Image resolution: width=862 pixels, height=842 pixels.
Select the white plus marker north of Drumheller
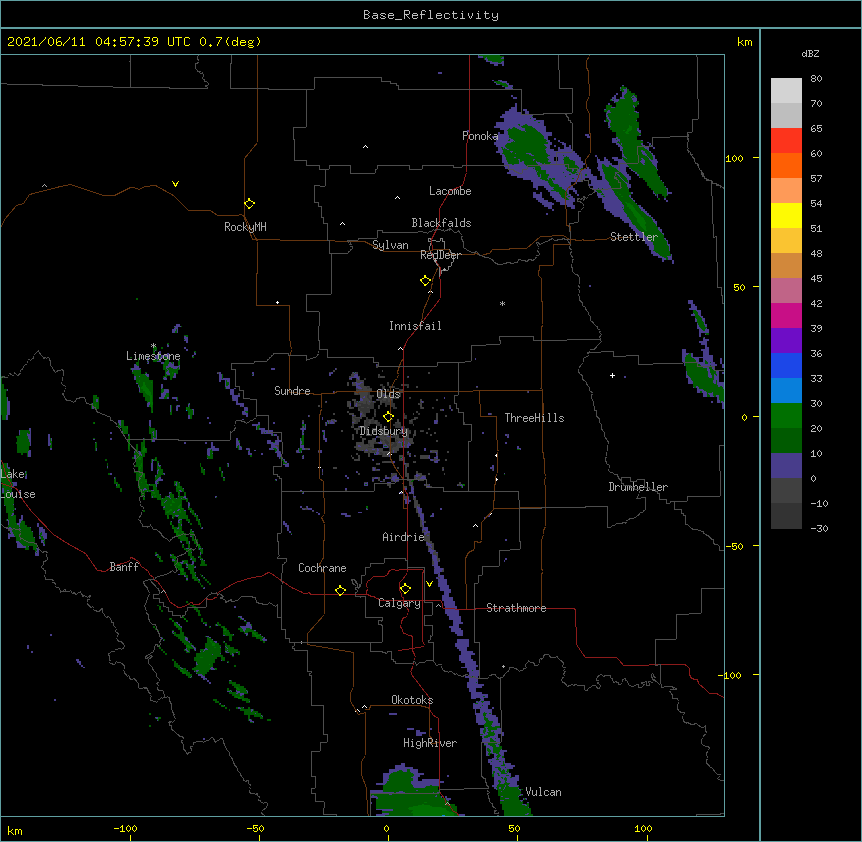[x=612, y=375]
